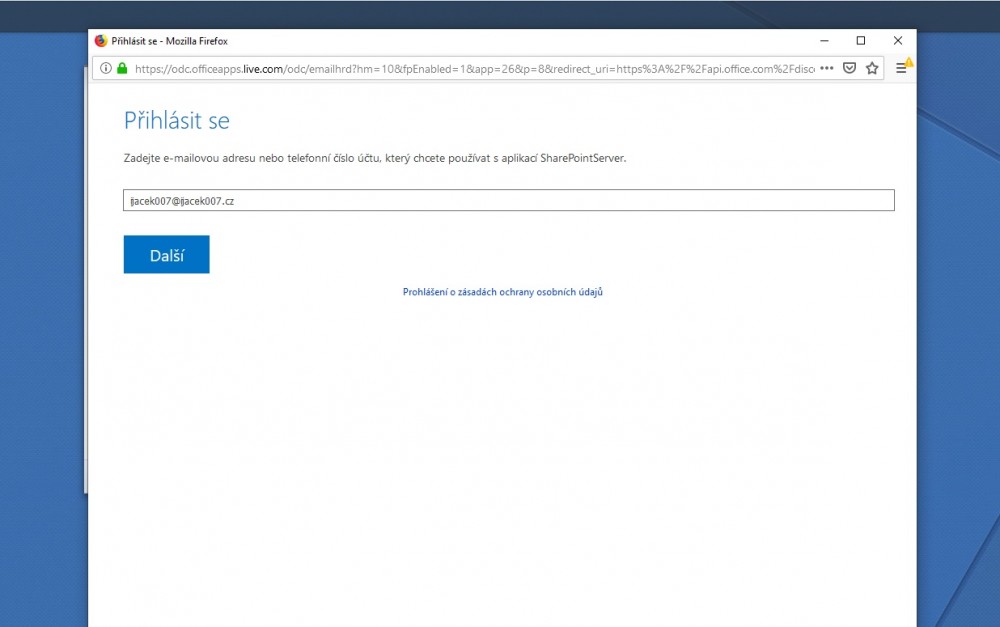Click the background window edge left of Firefox

click(84, 300)
